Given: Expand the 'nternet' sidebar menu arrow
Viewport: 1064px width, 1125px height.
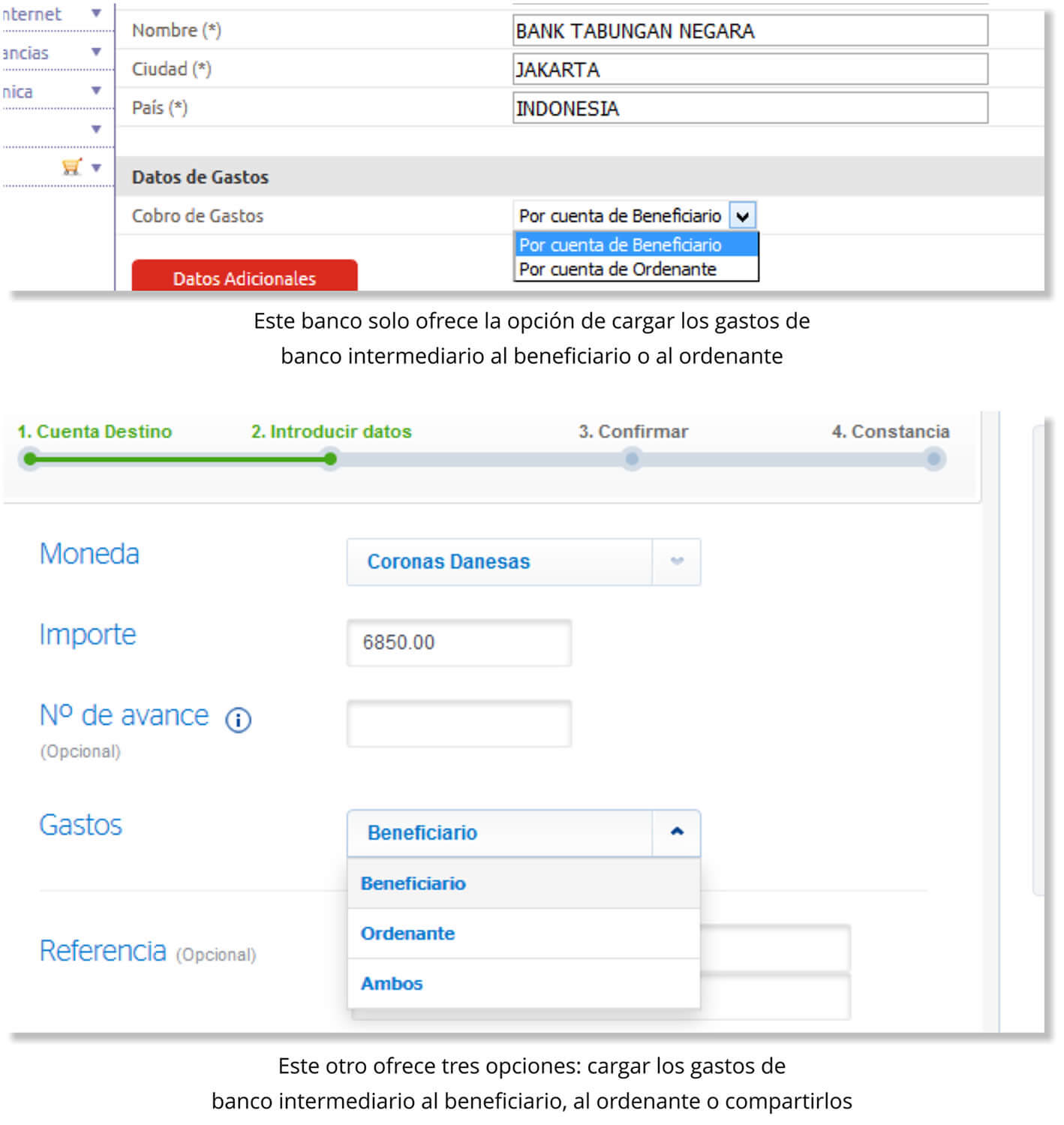Looking at the screenshot, I should pyautogui.click(x=96, y=14).
